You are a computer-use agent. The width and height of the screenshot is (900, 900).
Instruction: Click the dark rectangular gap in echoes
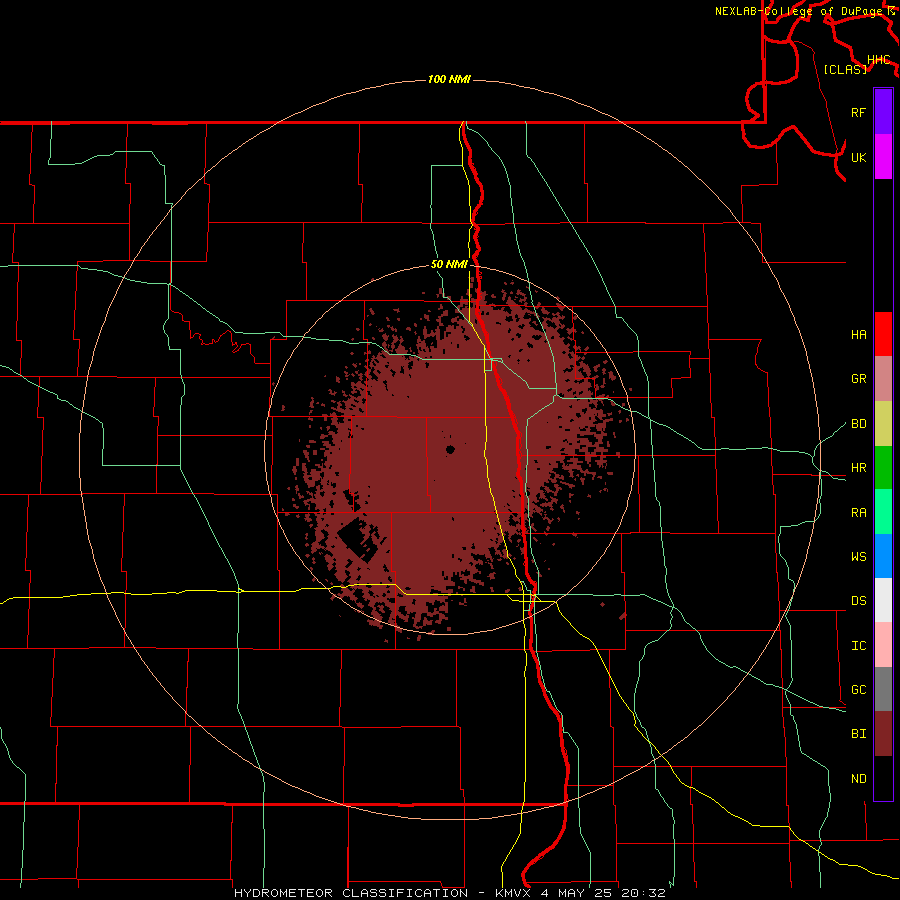click(357, 539)
